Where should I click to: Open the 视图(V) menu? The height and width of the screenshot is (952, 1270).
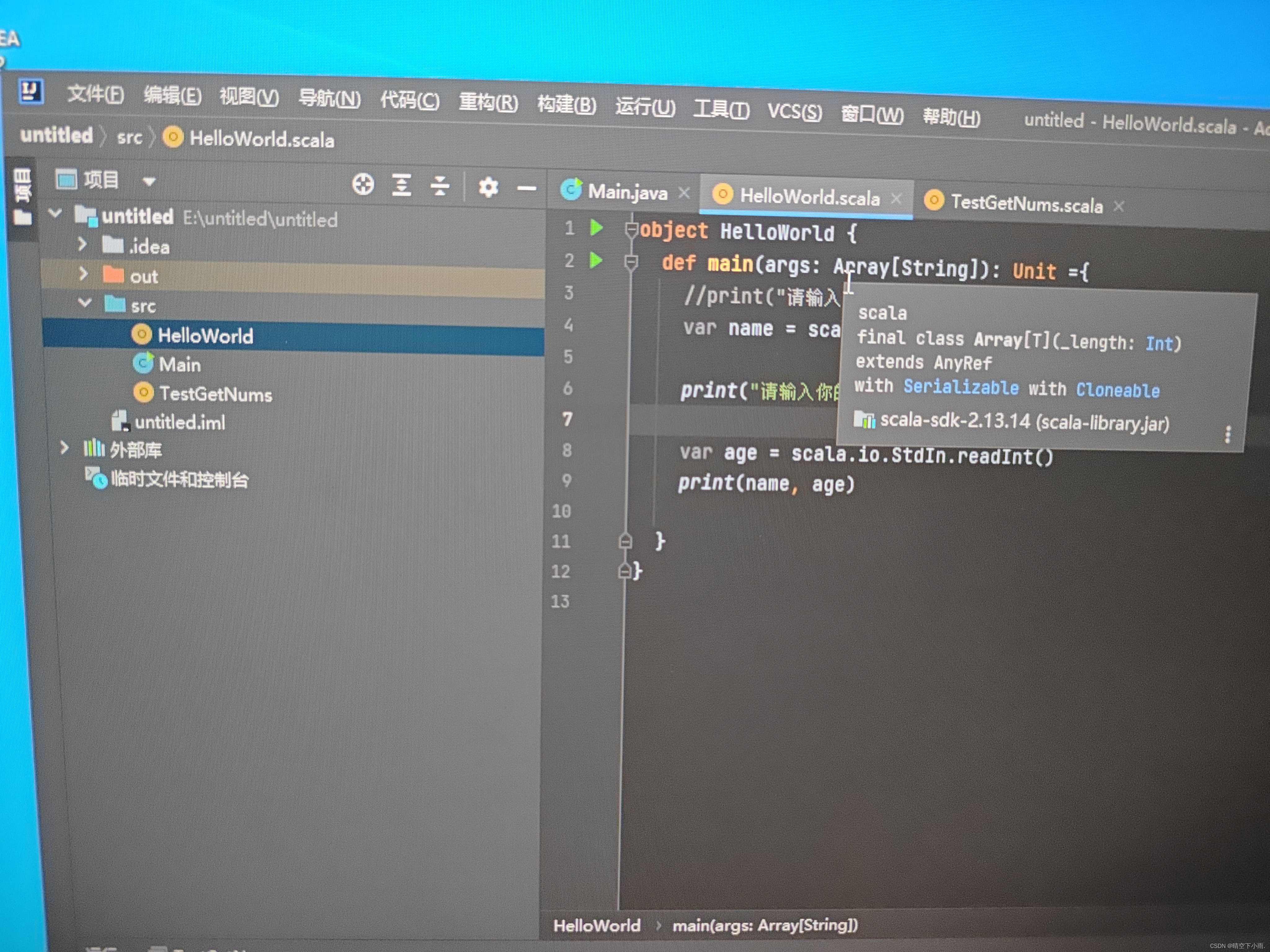249,97
